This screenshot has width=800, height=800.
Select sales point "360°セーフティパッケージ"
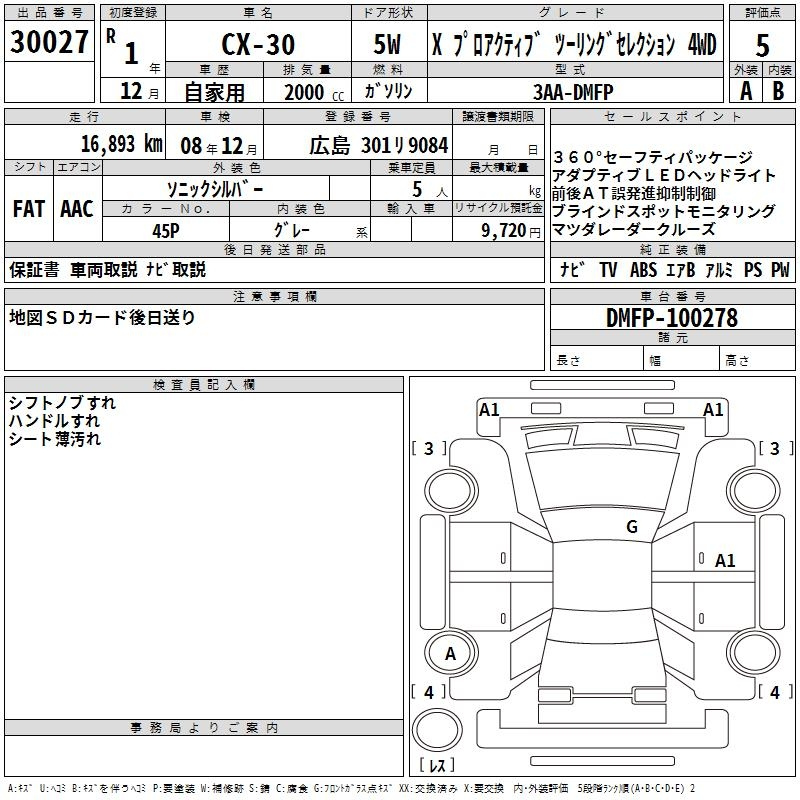pyautogui.click(x=653, y=157)
